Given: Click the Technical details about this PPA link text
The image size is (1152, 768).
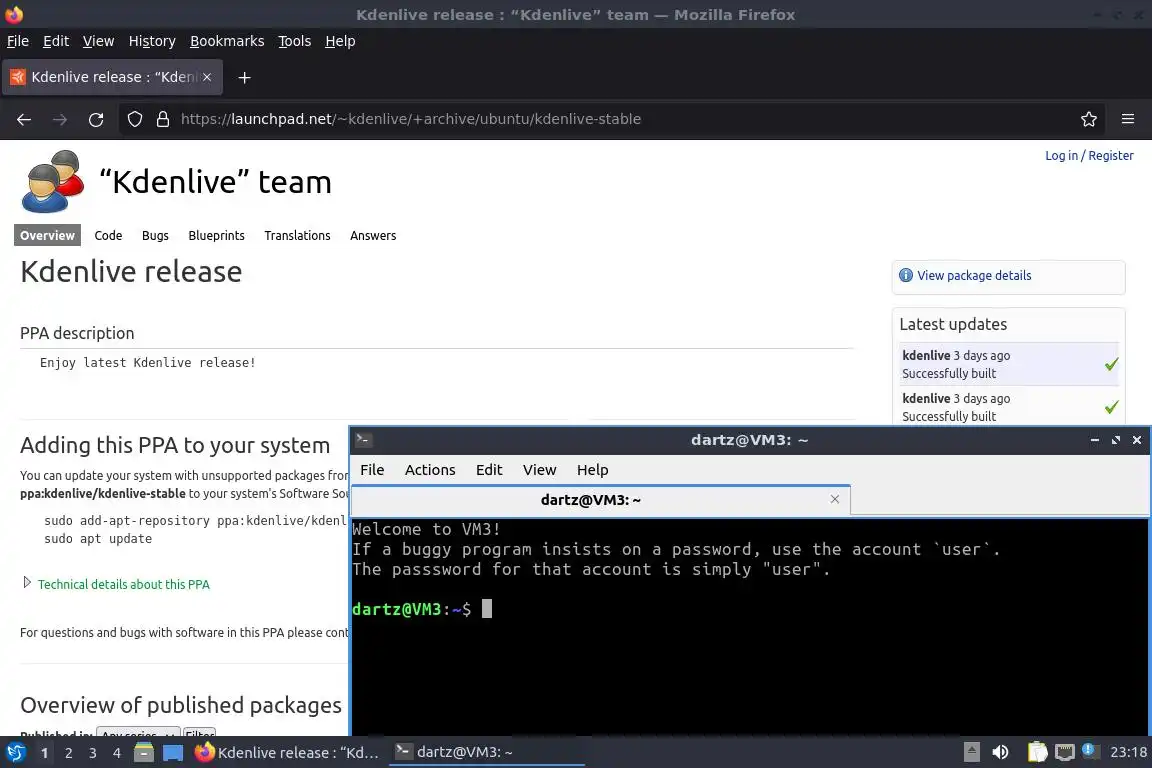Looking at the screenshot, I should (123, 584).
